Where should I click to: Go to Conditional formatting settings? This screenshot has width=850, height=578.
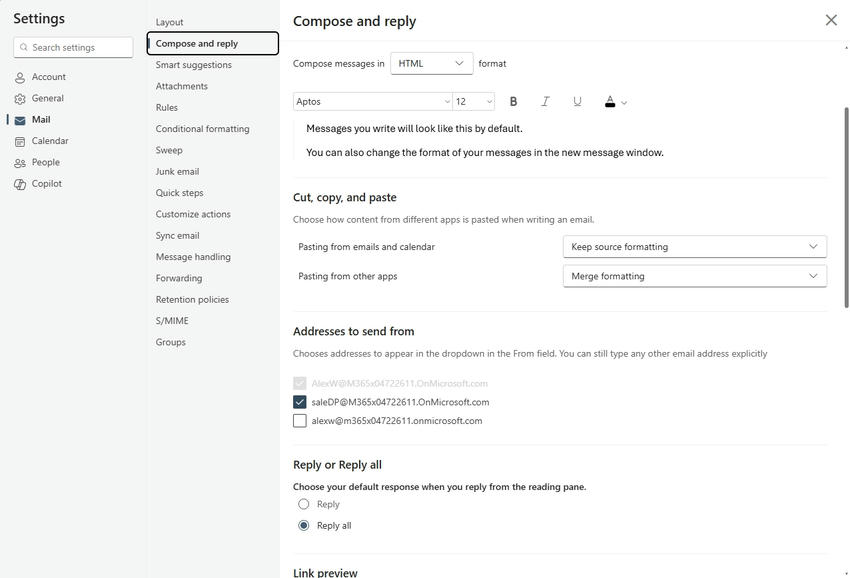tap(202, 129)
